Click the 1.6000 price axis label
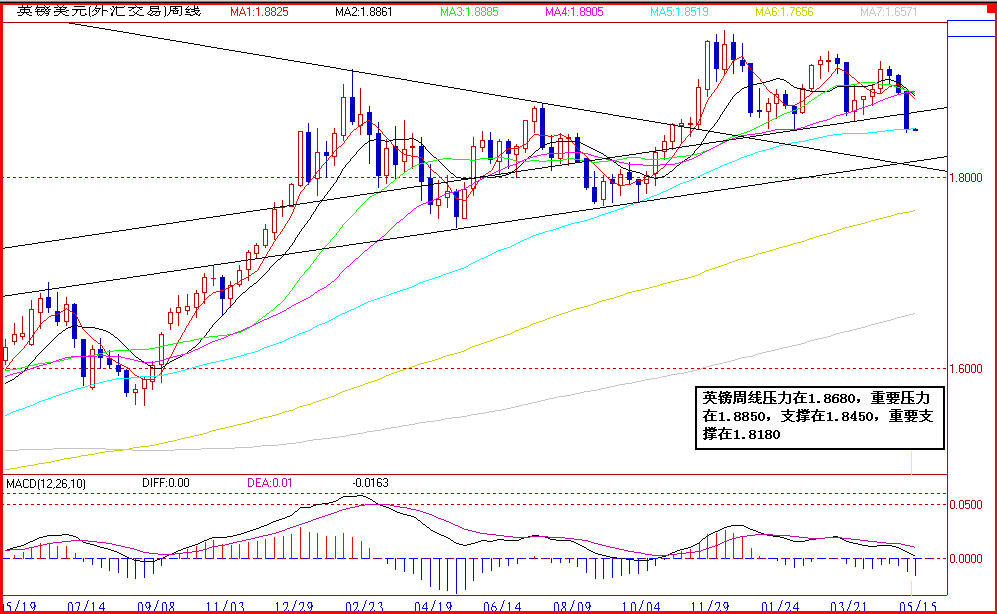Screen dimensions: 997x614 [966, 369]
